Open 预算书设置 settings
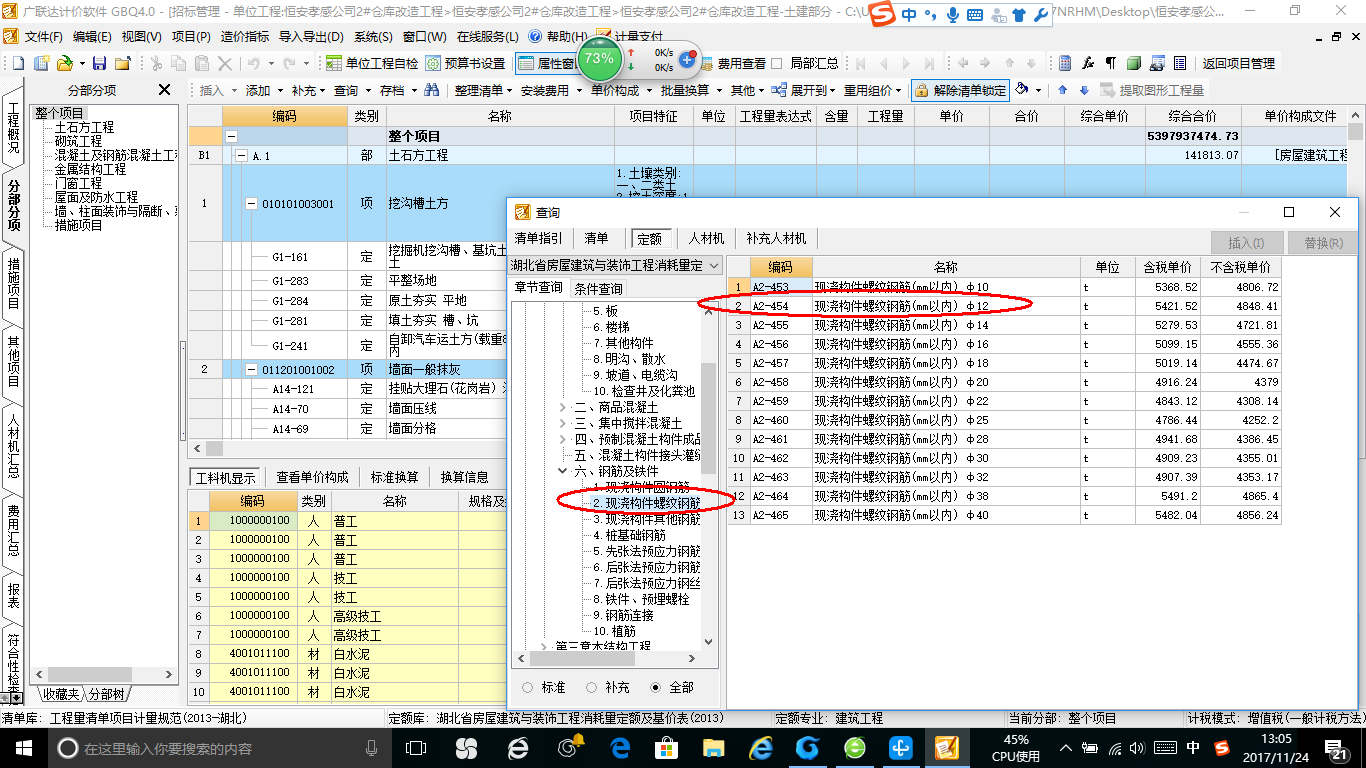 [x=465, y=63]
